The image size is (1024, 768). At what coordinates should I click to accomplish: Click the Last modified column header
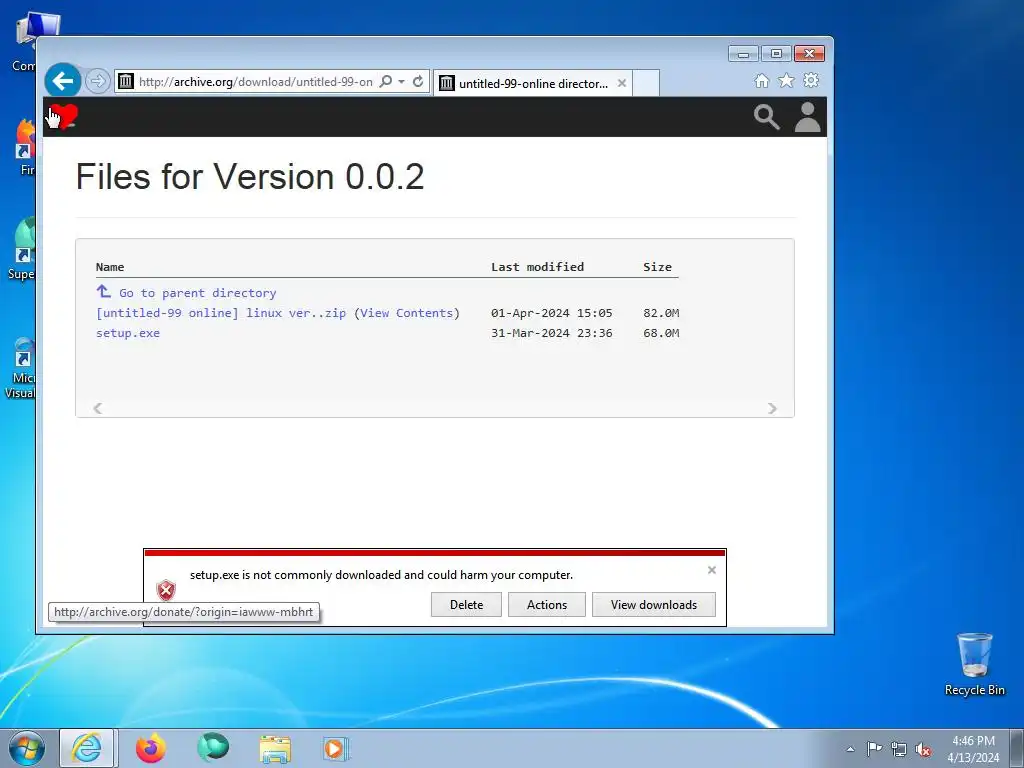(x=537, y=266)
